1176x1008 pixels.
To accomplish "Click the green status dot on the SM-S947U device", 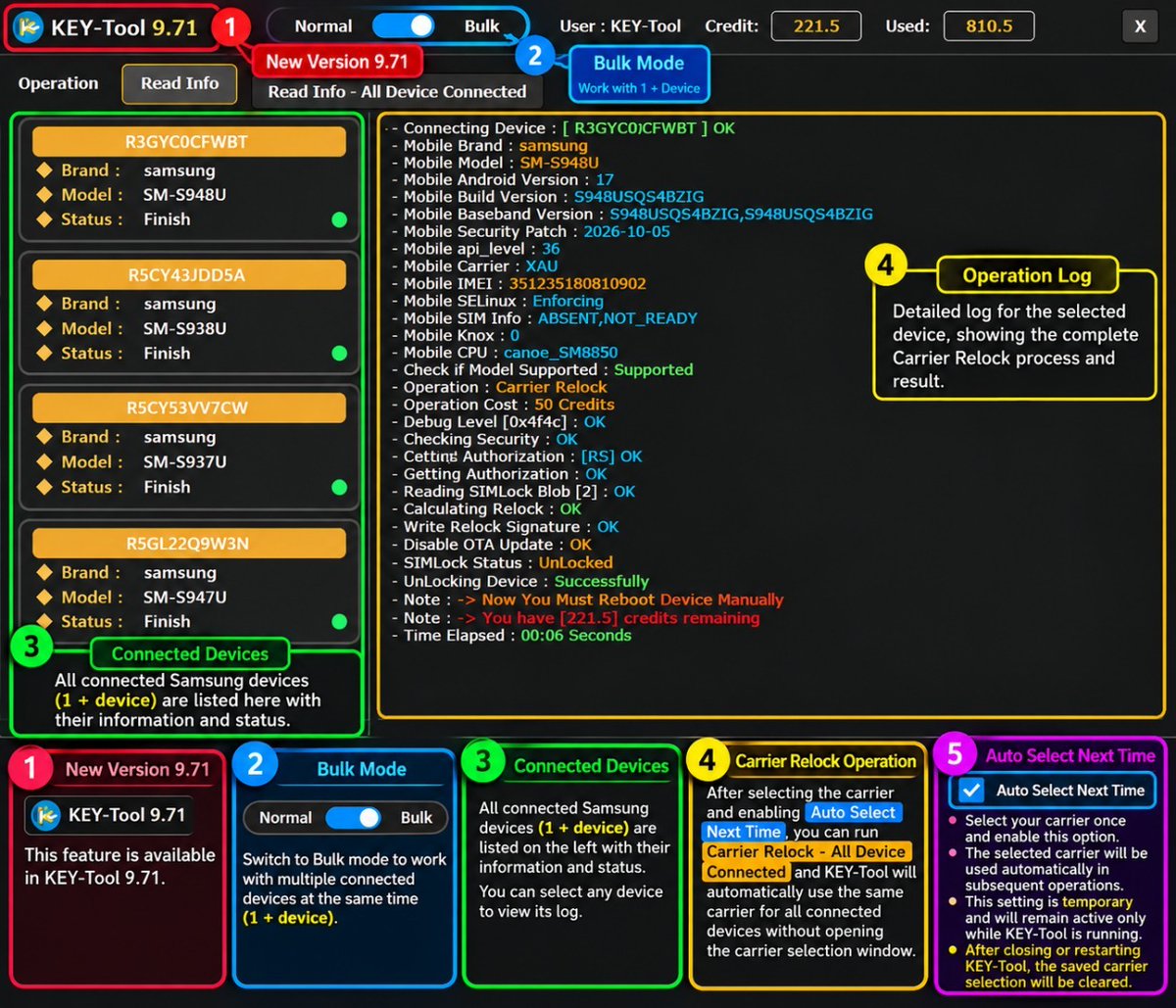I will 339,621.
